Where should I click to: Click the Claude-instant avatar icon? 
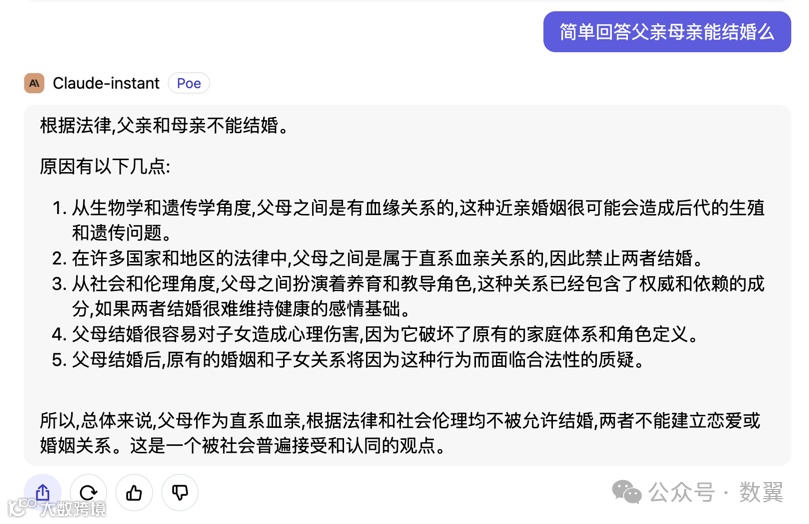coord(34,83)
